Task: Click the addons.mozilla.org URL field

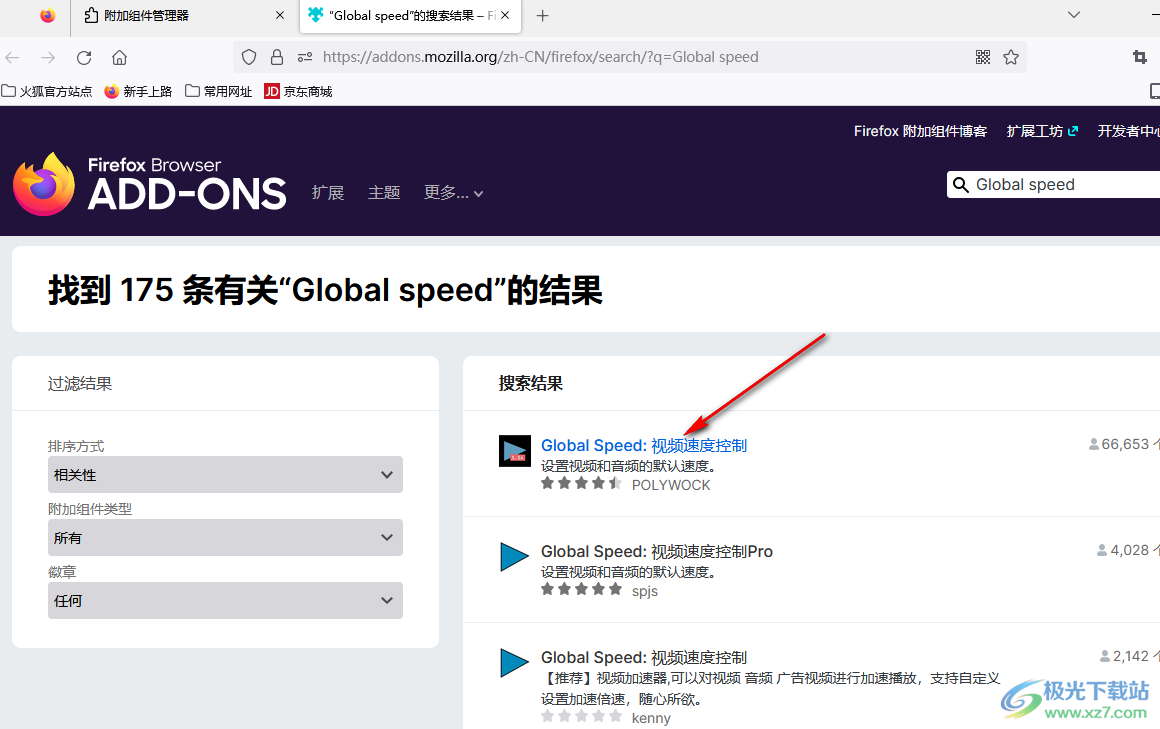Action: pos(541,57)
